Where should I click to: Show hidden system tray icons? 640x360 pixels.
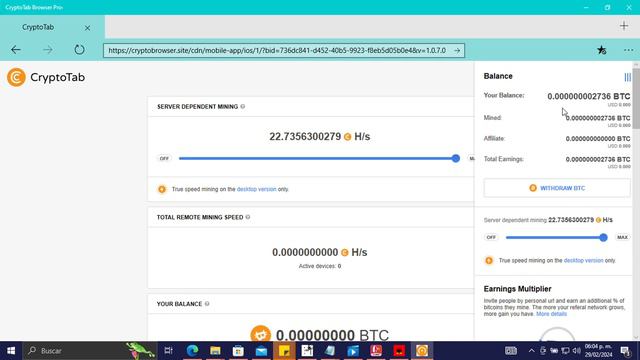pos(531,351)
